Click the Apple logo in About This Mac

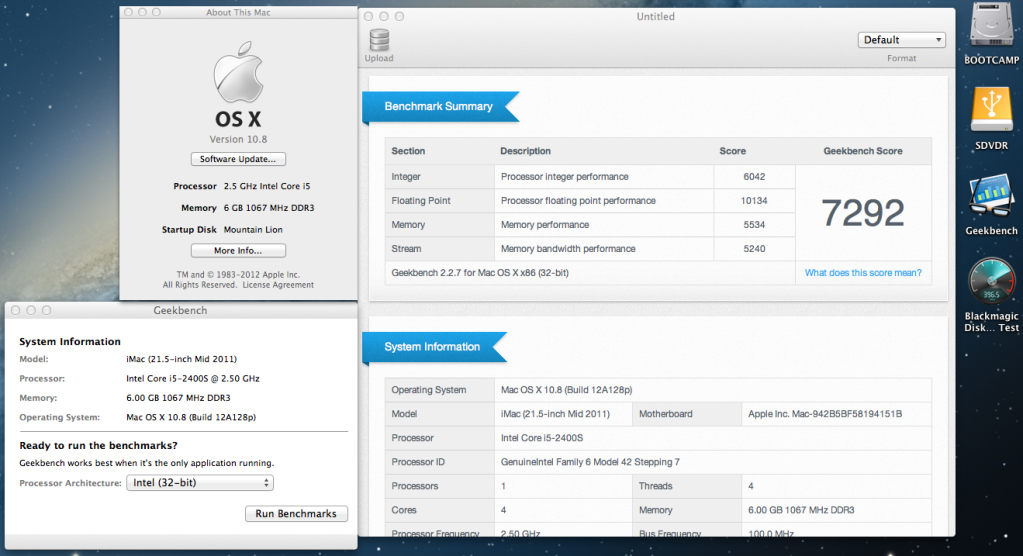pos(238,72)
